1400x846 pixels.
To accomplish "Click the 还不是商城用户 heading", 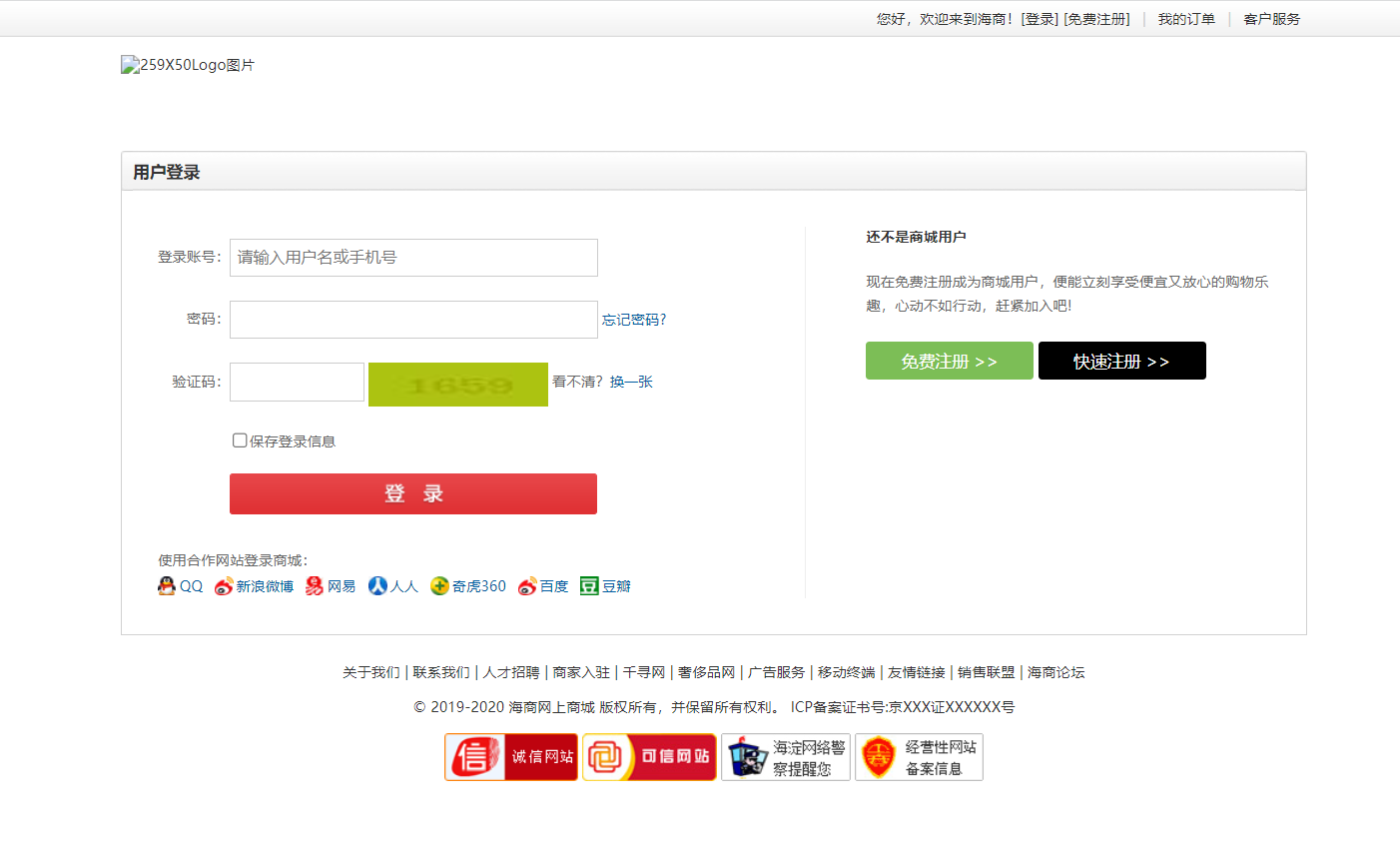I will pyautogui.click(x=916, y=237).
